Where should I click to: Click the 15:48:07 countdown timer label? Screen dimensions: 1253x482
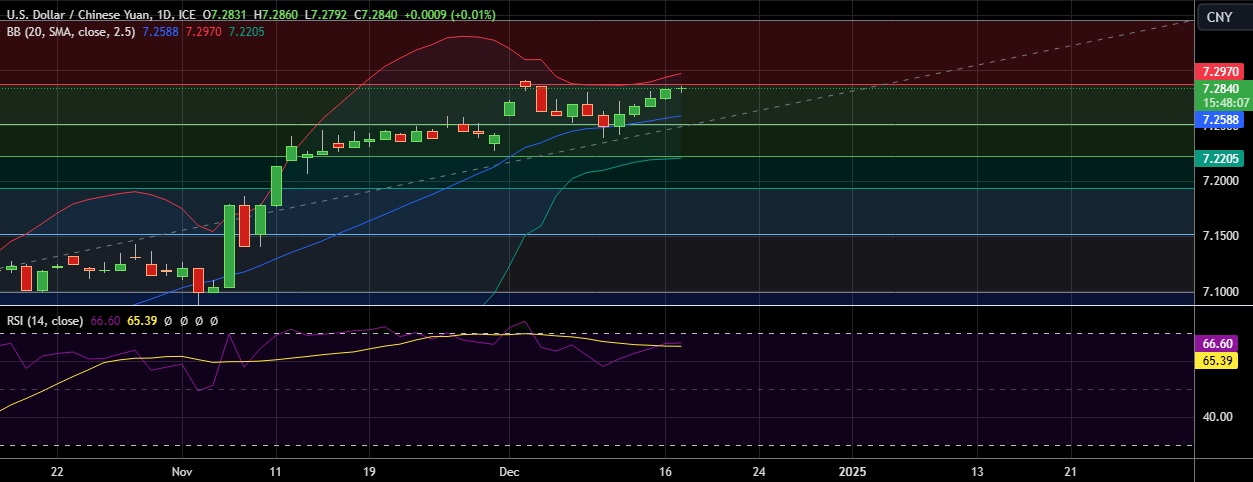(x=1224, y=102)
